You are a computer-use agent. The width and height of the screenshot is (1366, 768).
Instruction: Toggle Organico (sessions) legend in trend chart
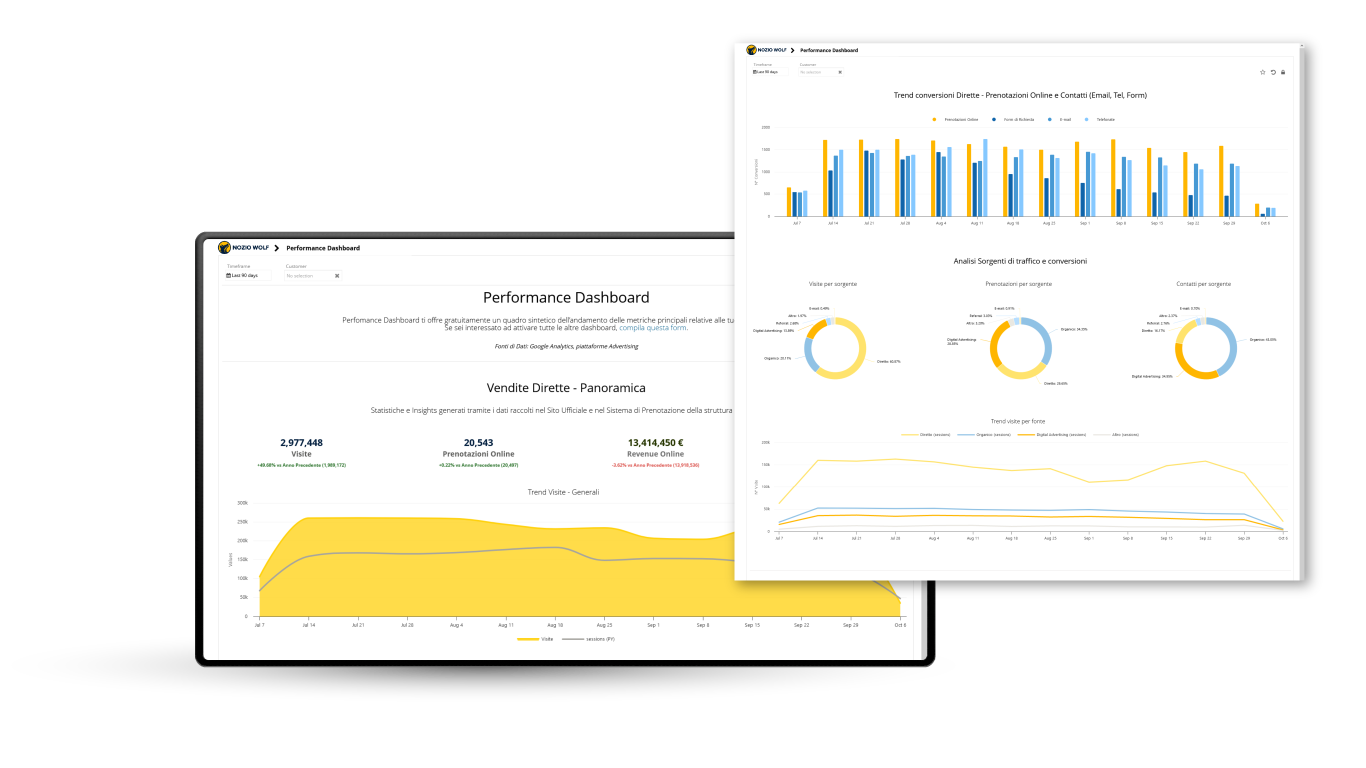[984, 435]
